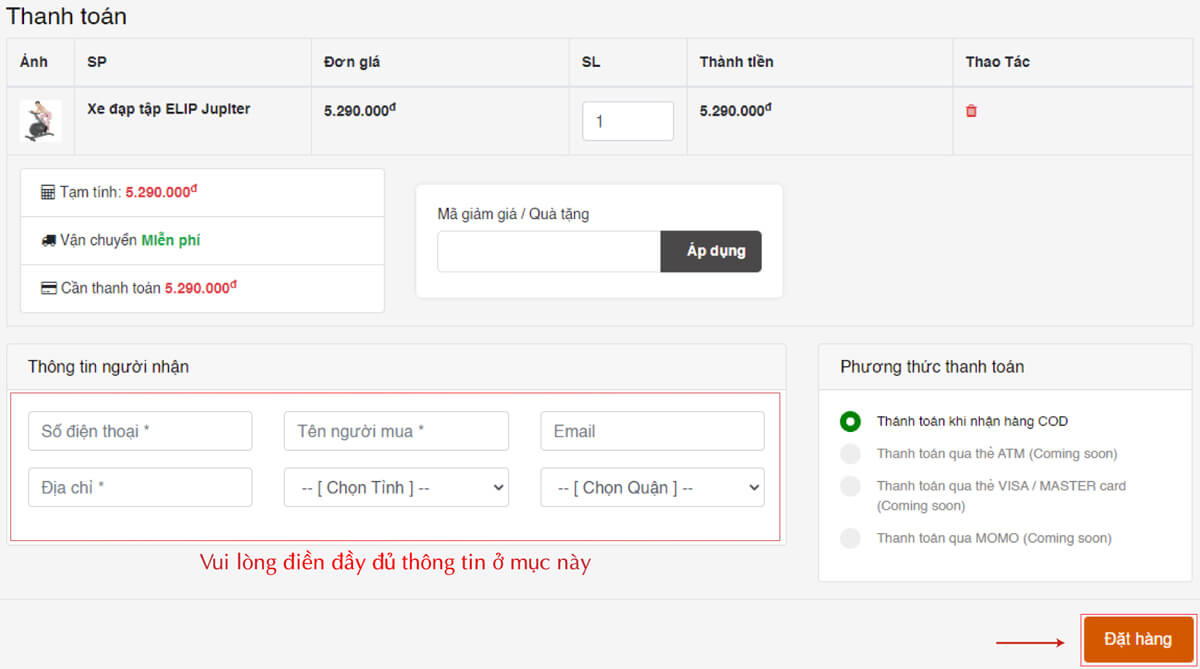This screenshot has width=1200, height=669.
Task: Click the ELIP Jupiter bike thumbnail
Action: 41,121
